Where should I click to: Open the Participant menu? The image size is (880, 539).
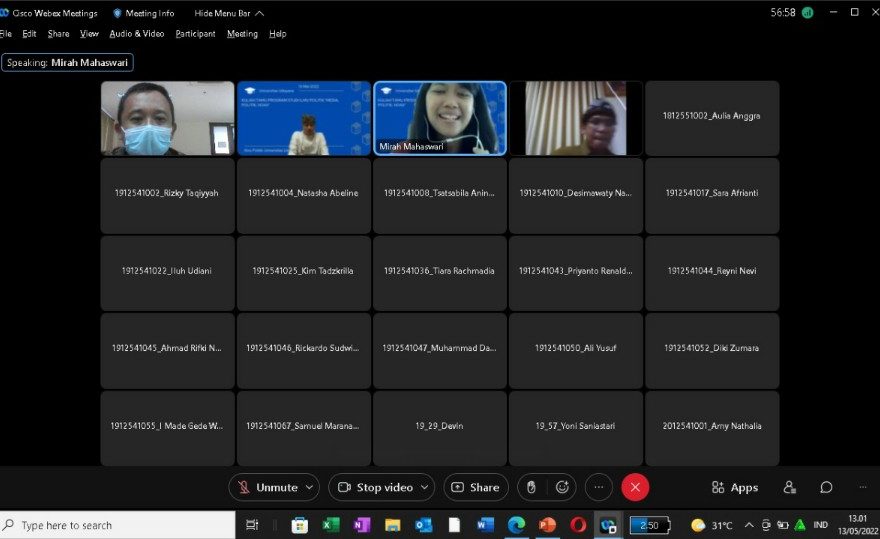(x=195, y=33)
